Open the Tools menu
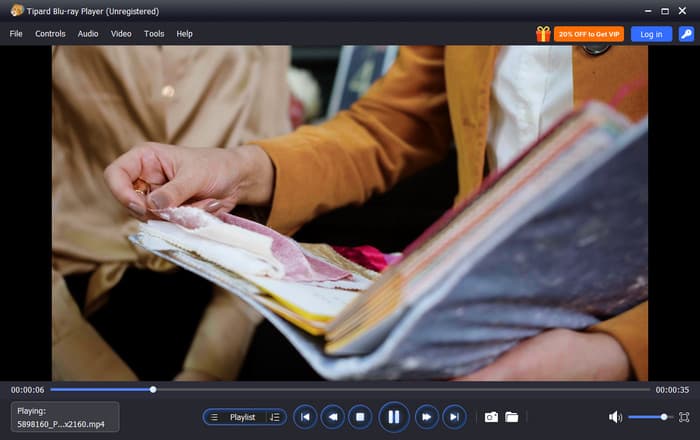 [154, 34]
